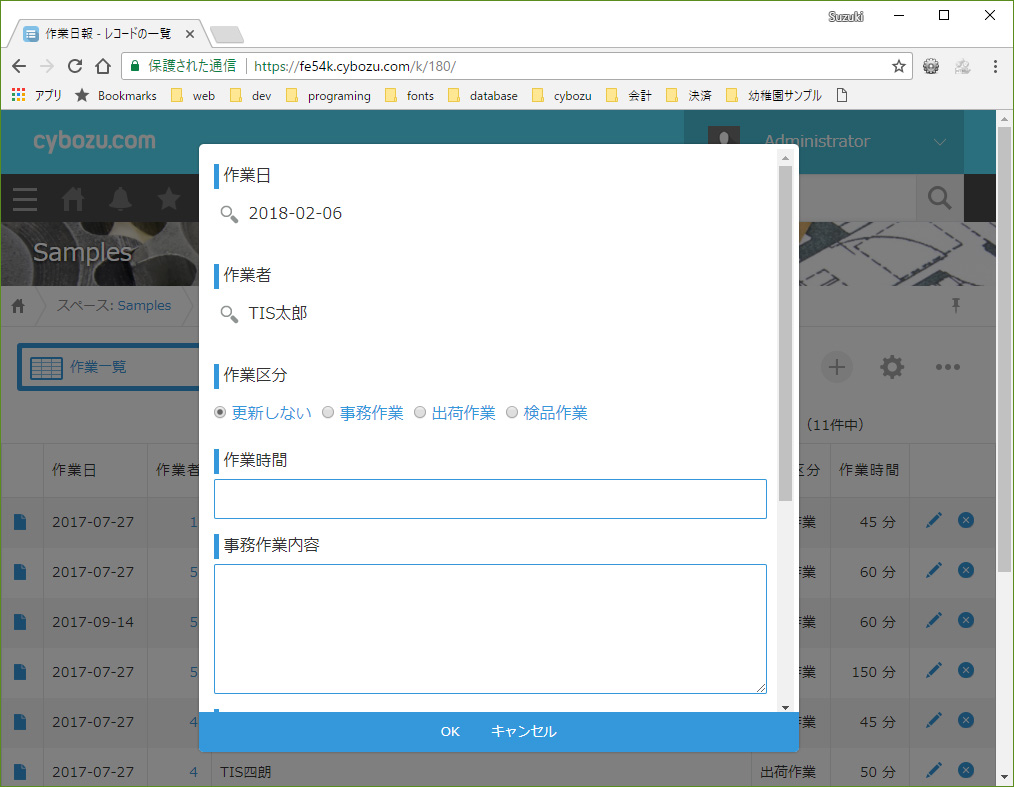Open Chrome's three-dot menu
1014x787 pixels.
click(995, 66)
